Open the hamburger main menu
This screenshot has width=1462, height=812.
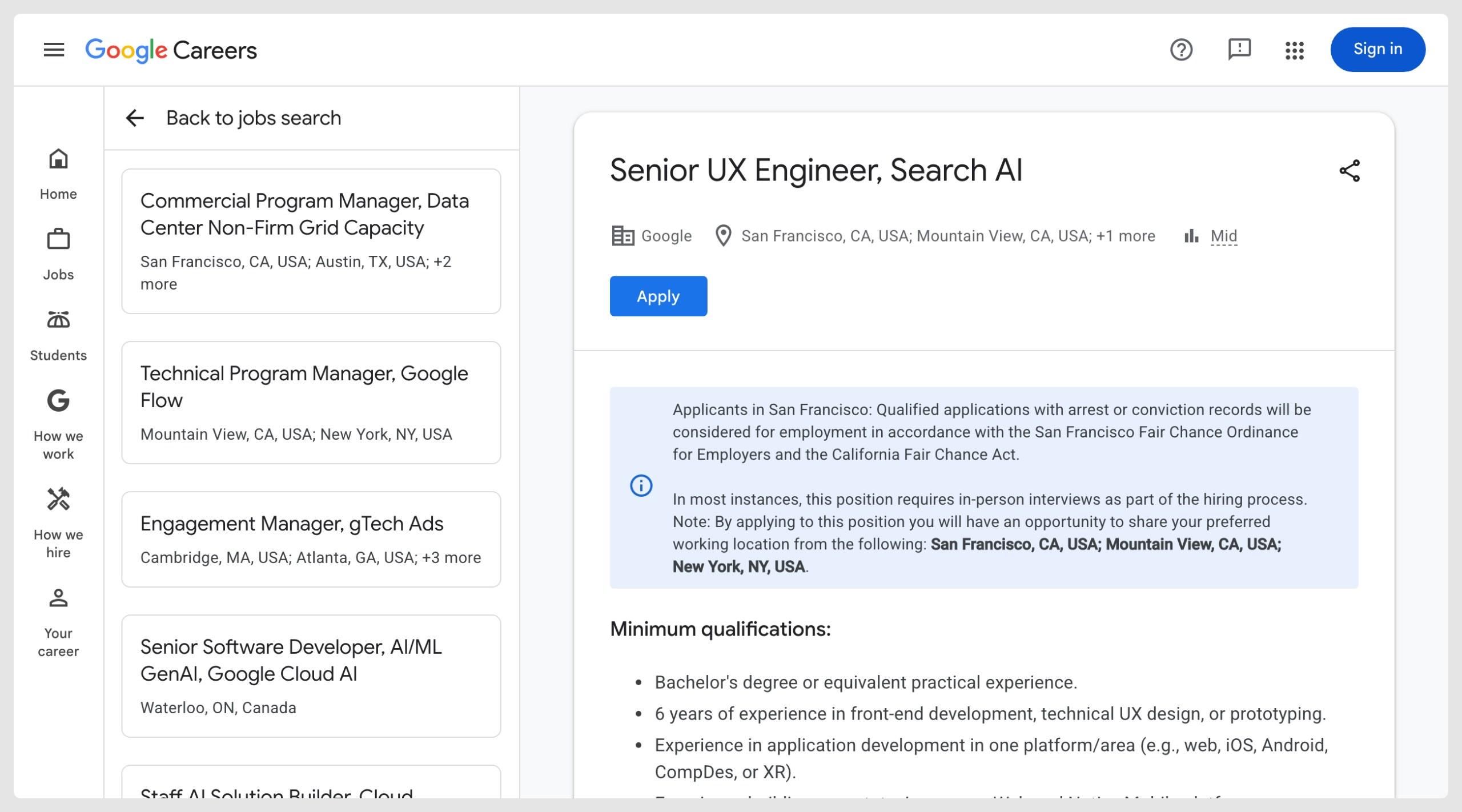pyautogui.click(x=54, y=50)
